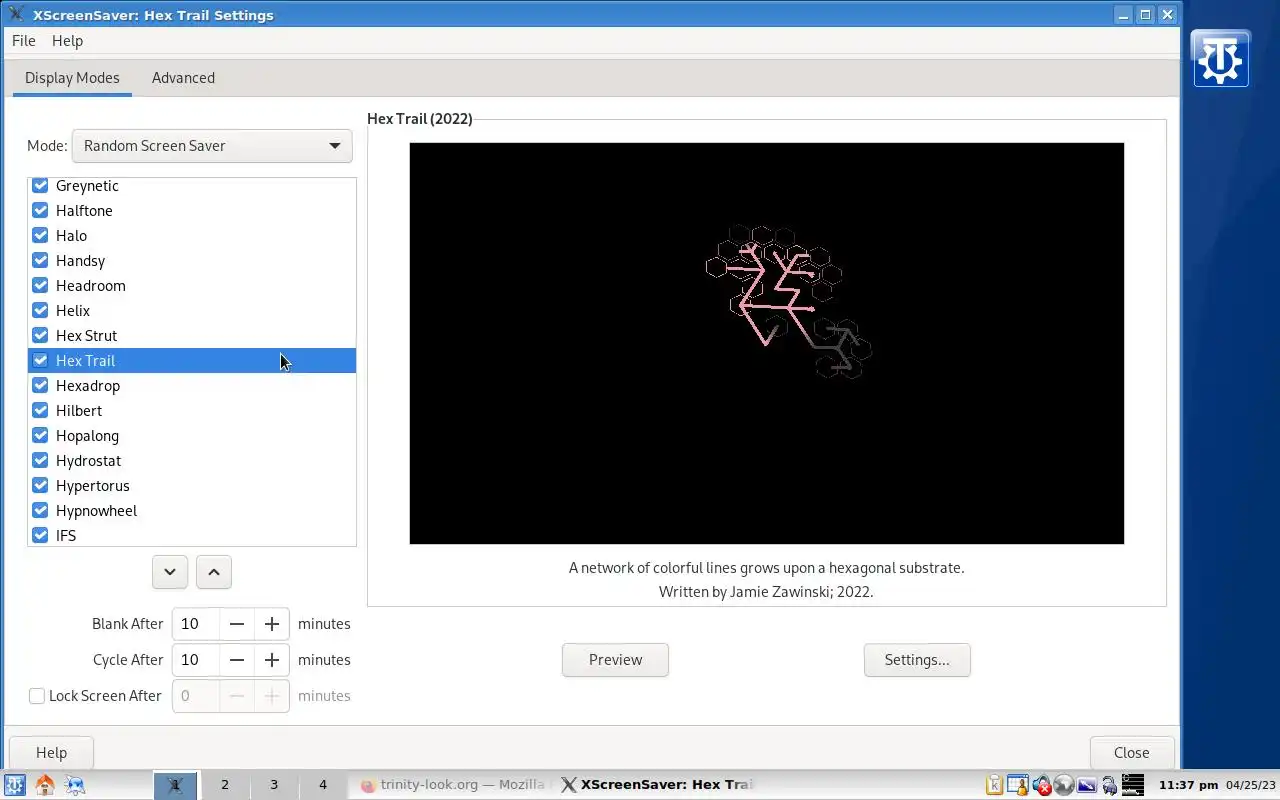Open the display settings tray icon
The width and height of the screenshot is (1280, 800).
pos(1087,785)
